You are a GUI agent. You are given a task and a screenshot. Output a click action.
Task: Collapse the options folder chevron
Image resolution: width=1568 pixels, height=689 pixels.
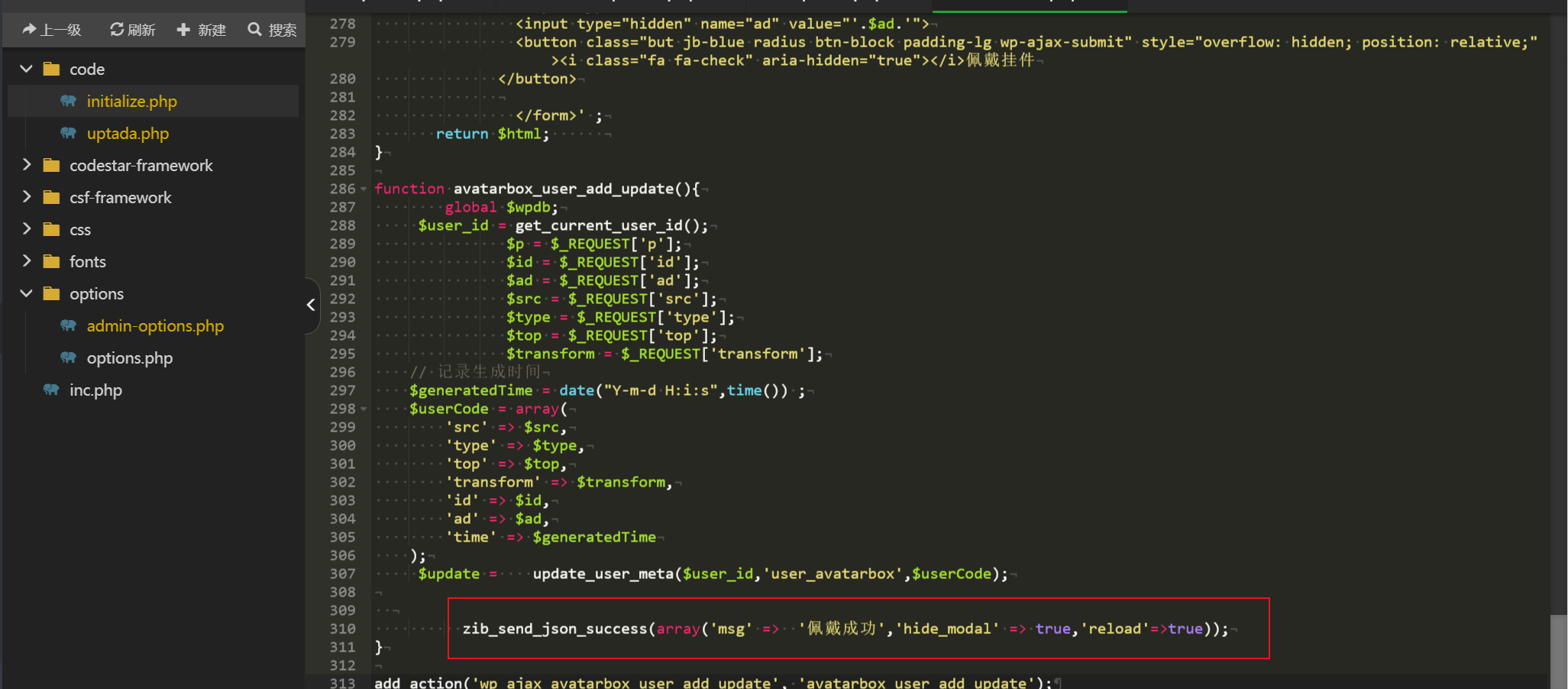tap(27, 293)
